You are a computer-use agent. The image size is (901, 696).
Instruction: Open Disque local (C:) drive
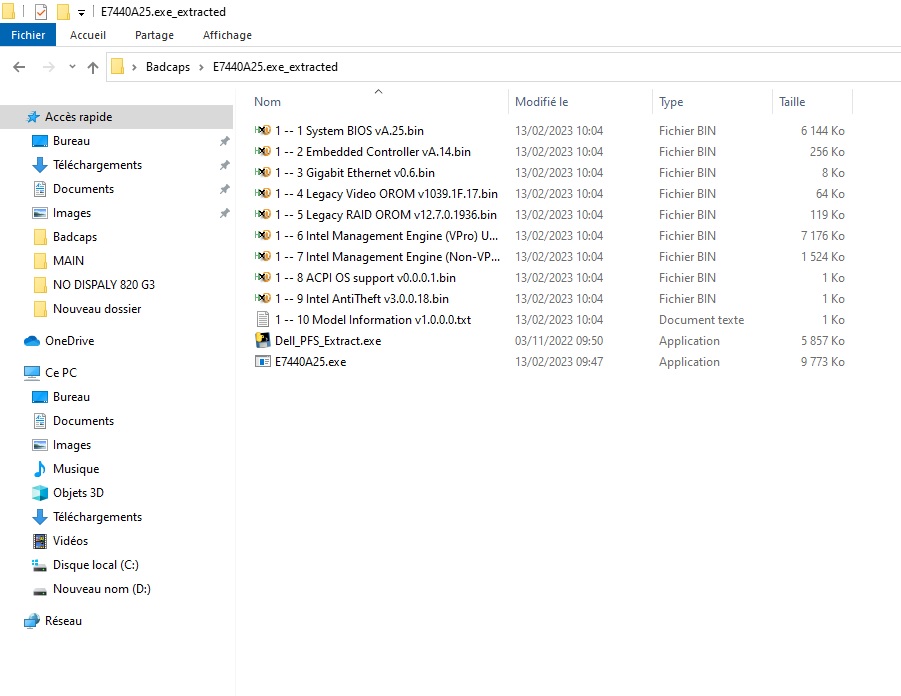[x=95, y=566]
